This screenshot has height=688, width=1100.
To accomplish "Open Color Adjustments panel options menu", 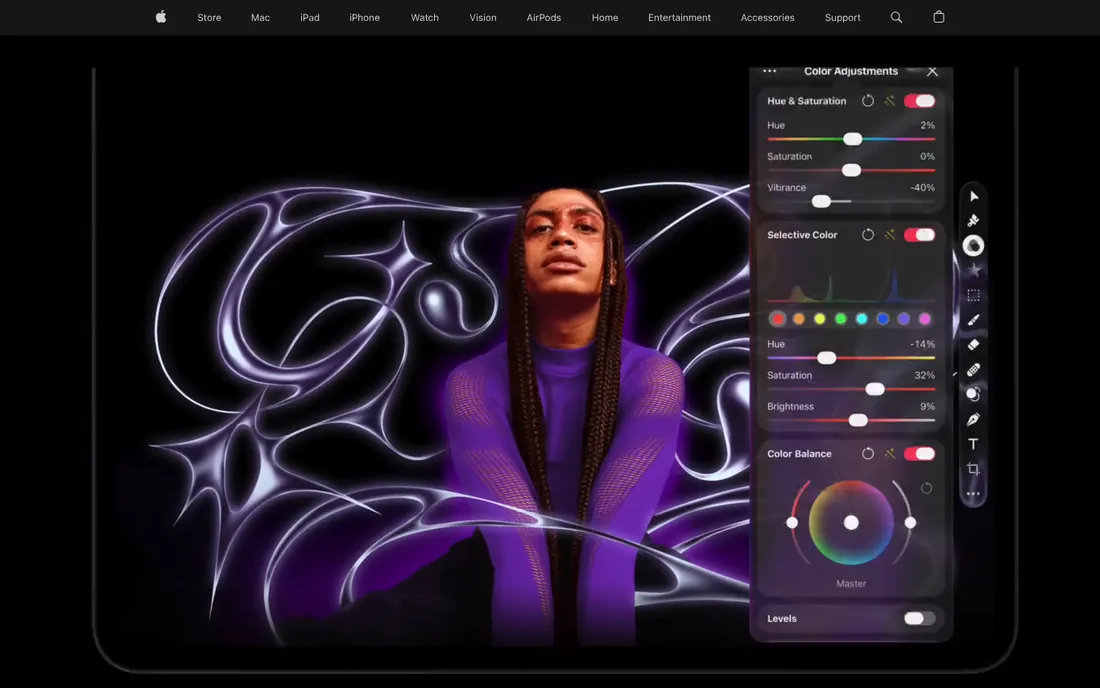I will tap(770, 71).
